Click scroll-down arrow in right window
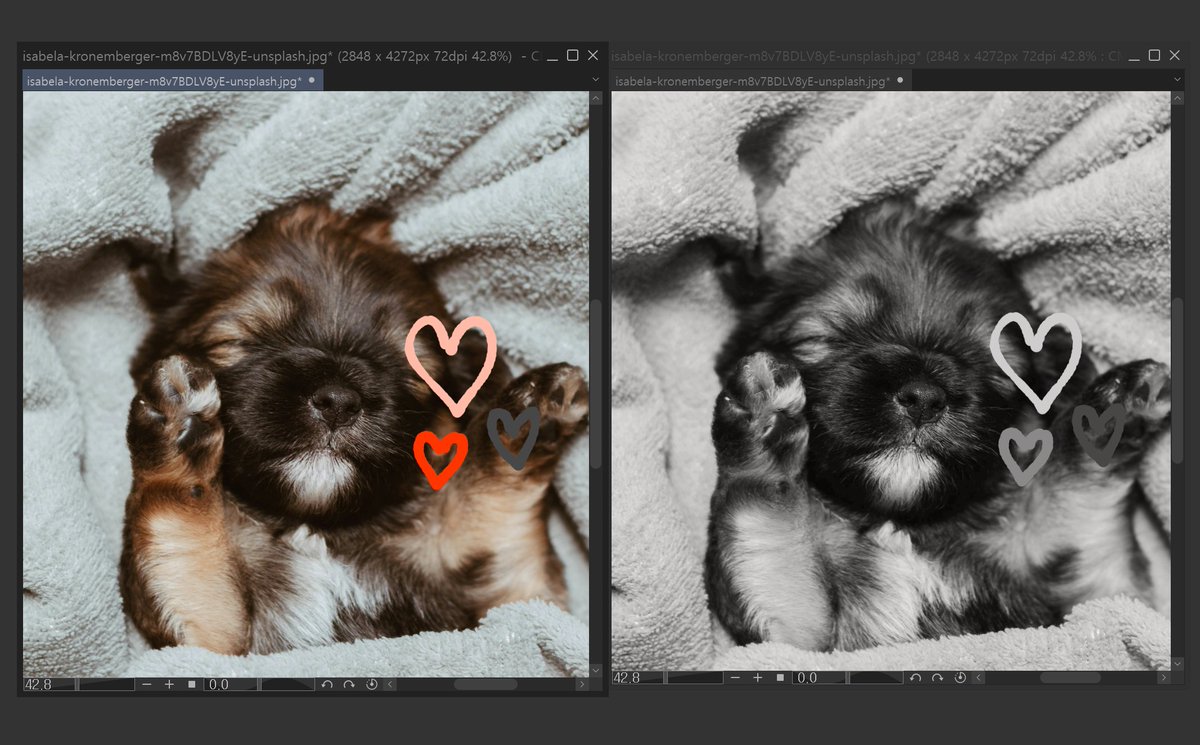The image size is (1200, 745). coord(1178,662)
